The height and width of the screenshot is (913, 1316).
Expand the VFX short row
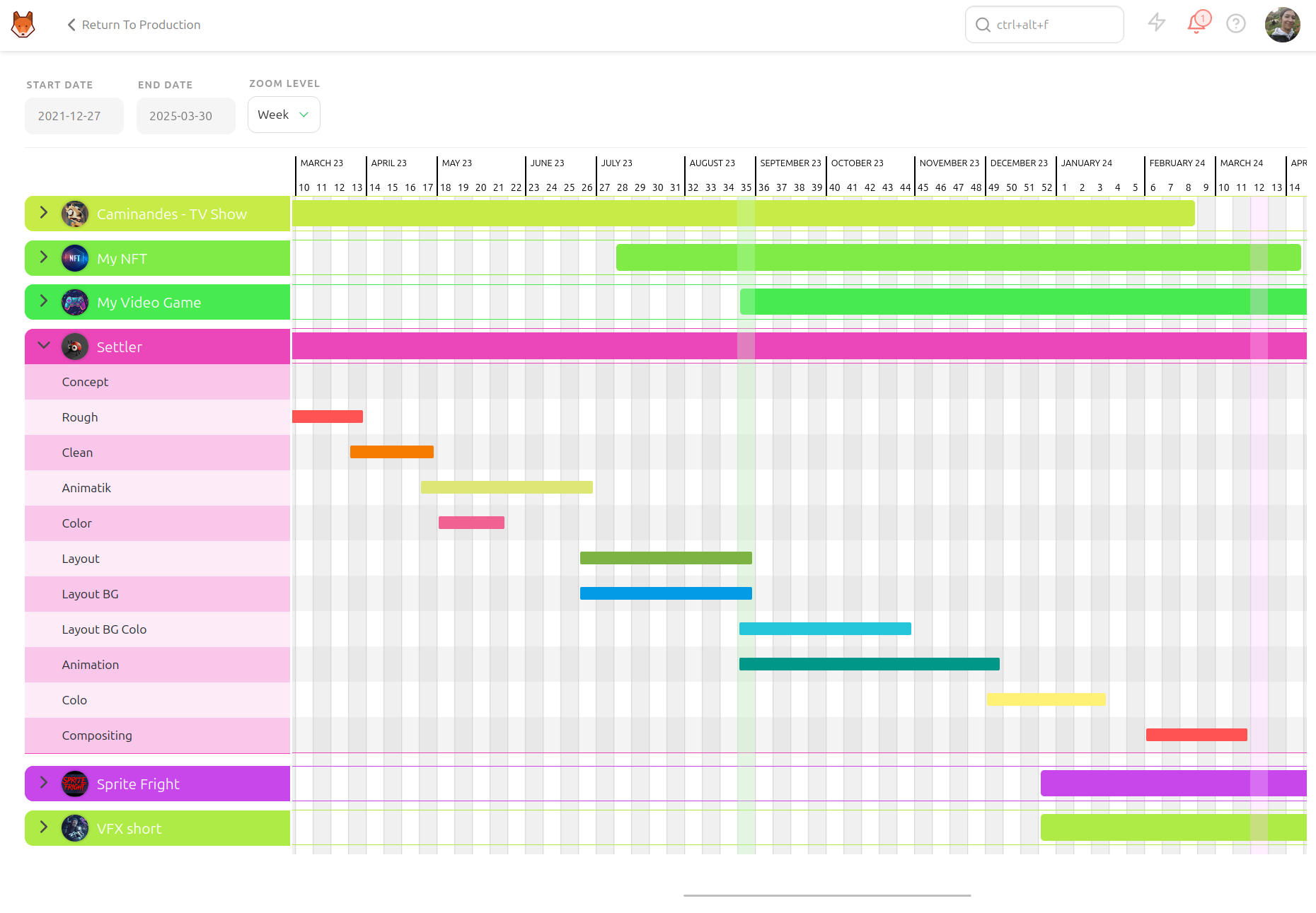(x=44, y=827)
